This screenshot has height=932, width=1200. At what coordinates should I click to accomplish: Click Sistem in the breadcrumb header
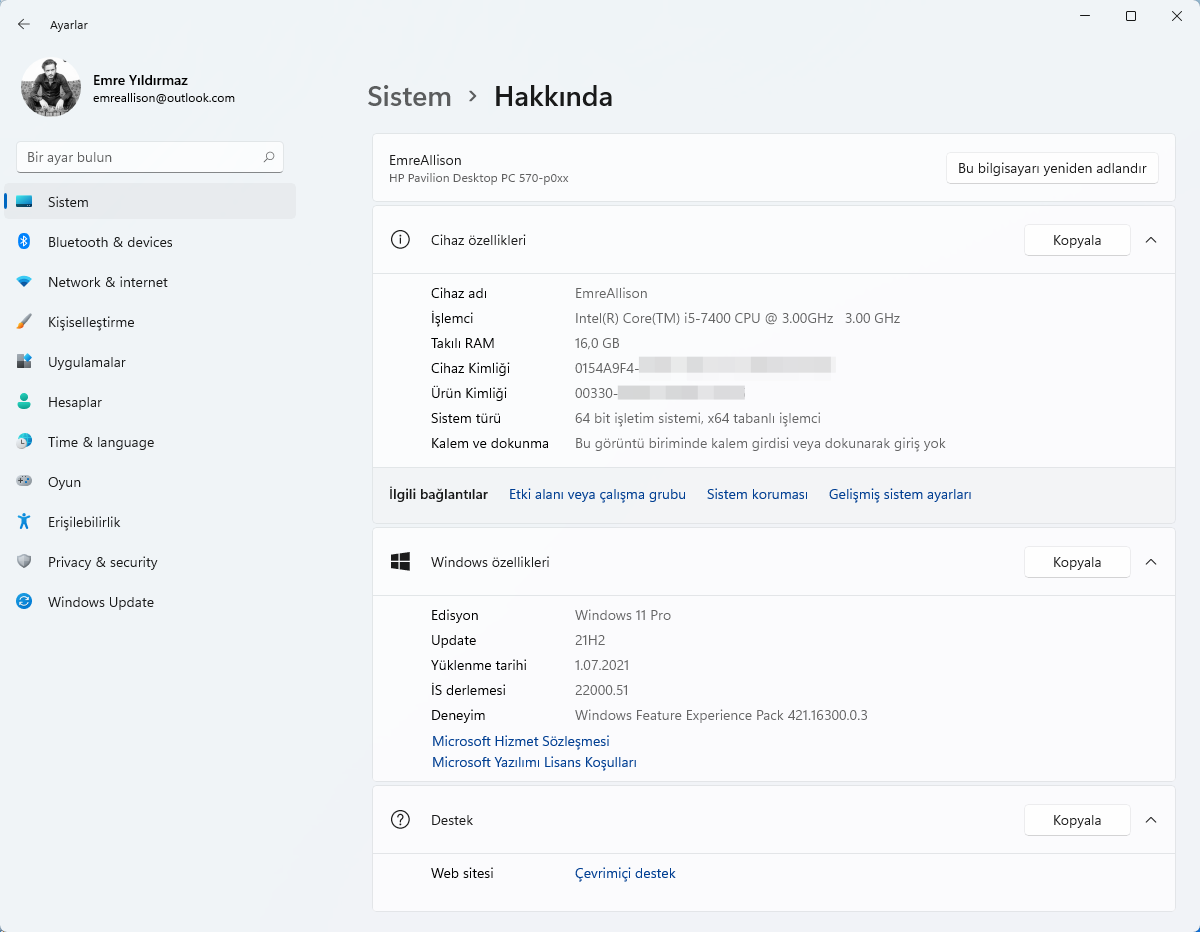[409, 96]
